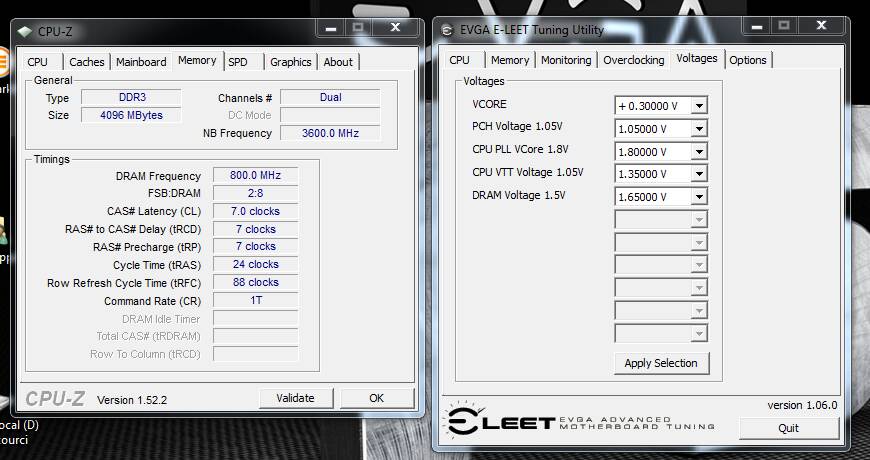870x460 pixels.
Task: Select the Memory tab in CPU-Z
Action: (197, 60)
